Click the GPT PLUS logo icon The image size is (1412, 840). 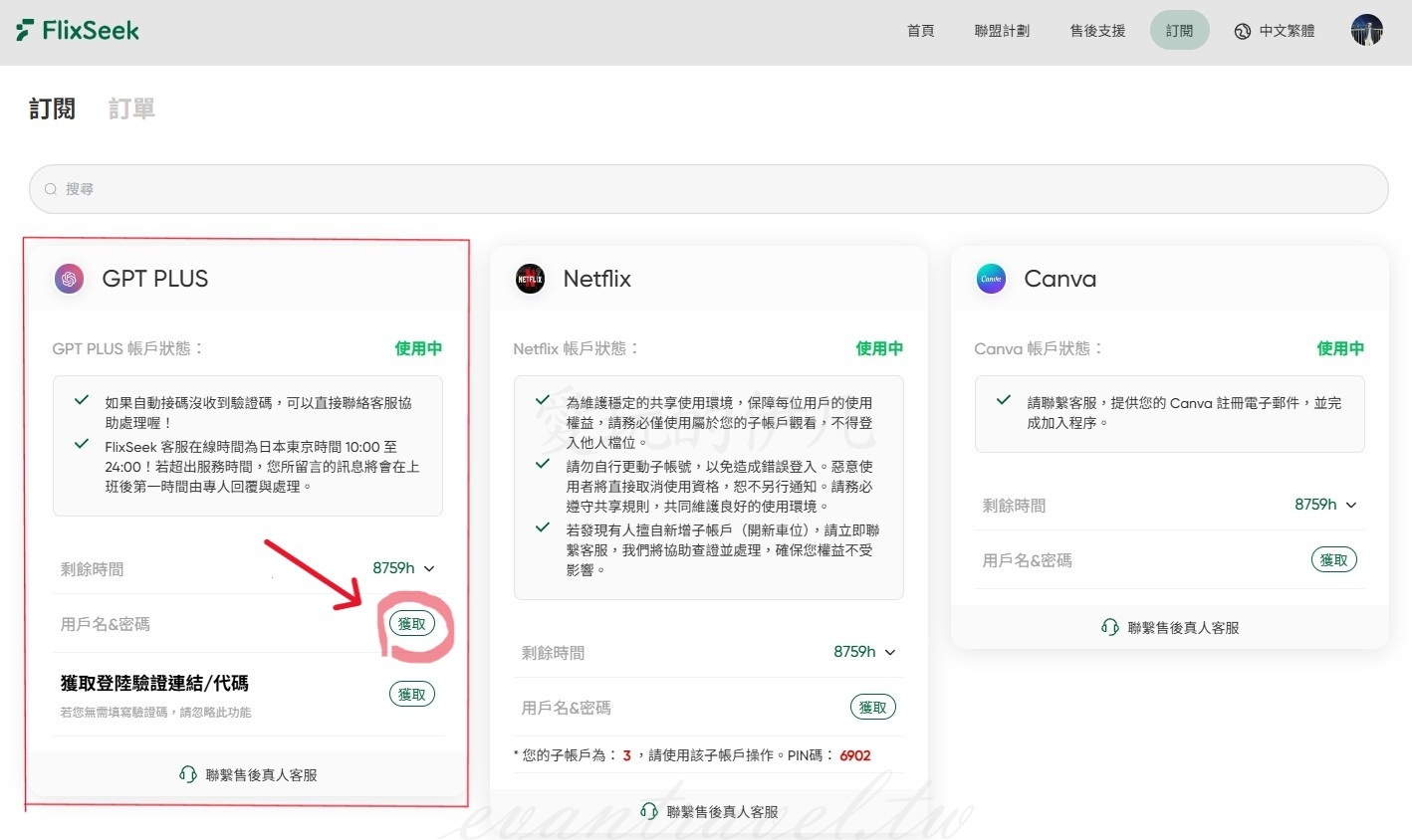point(69,279)
